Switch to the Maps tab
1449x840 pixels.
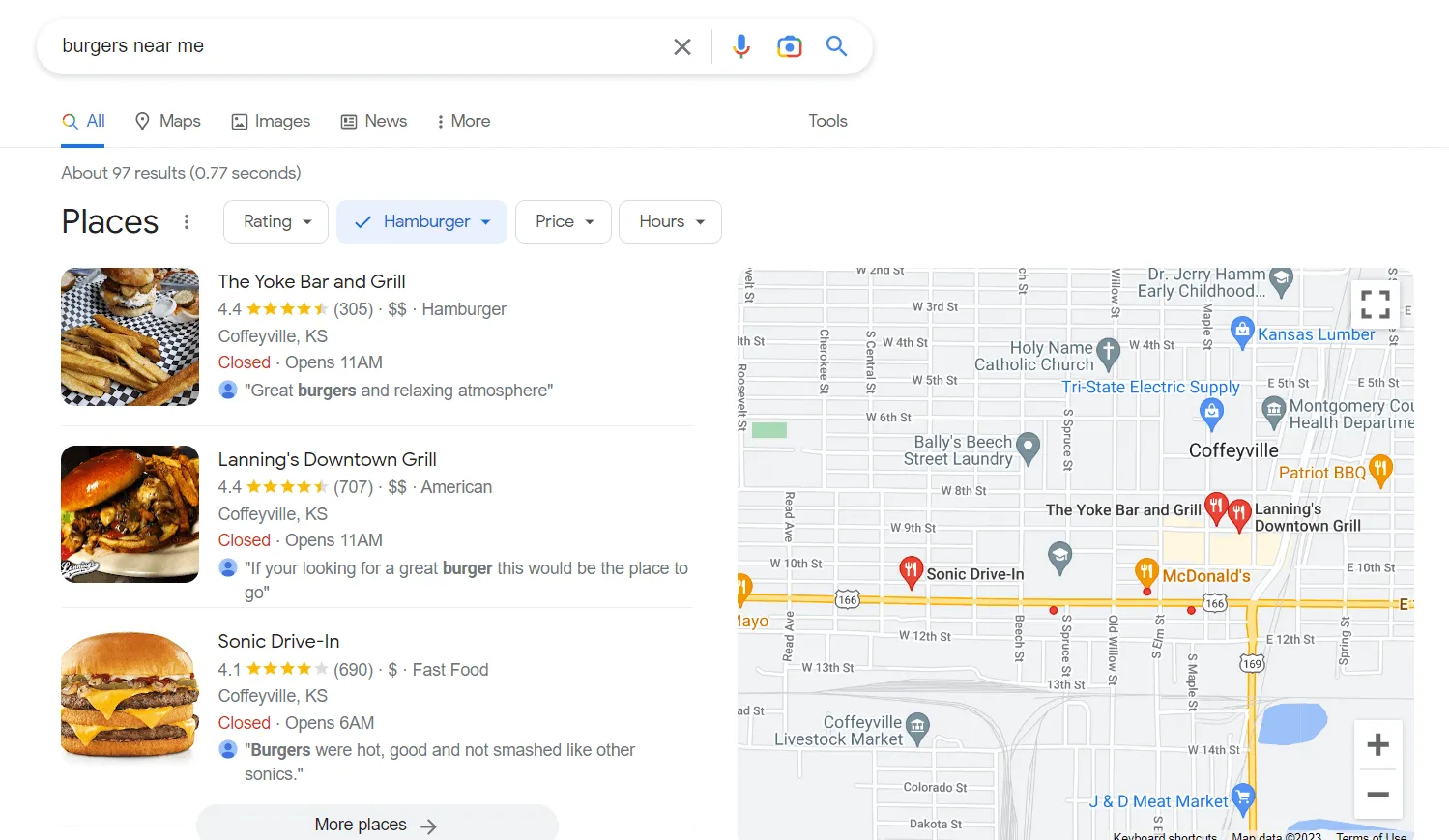click(167, 121)
